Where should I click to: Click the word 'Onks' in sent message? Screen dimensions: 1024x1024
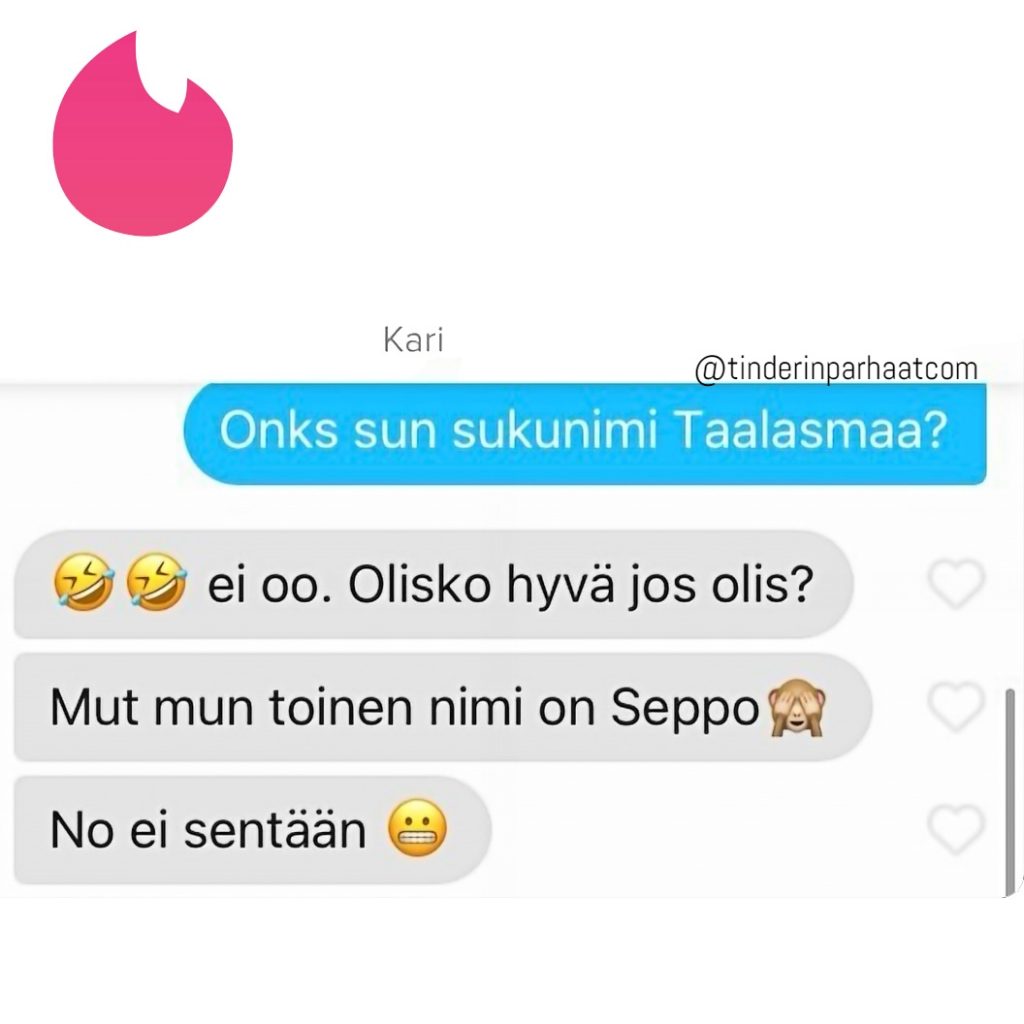(x=279, y=432)
